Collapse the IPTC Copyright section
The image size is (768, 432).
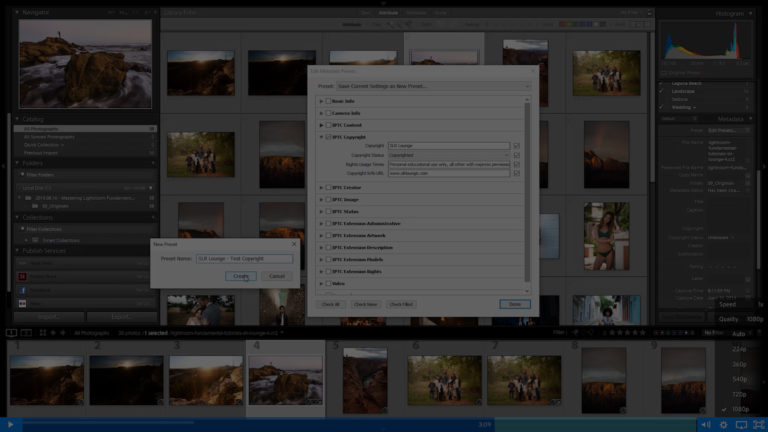pyautogui.click(x=321, y=137)
